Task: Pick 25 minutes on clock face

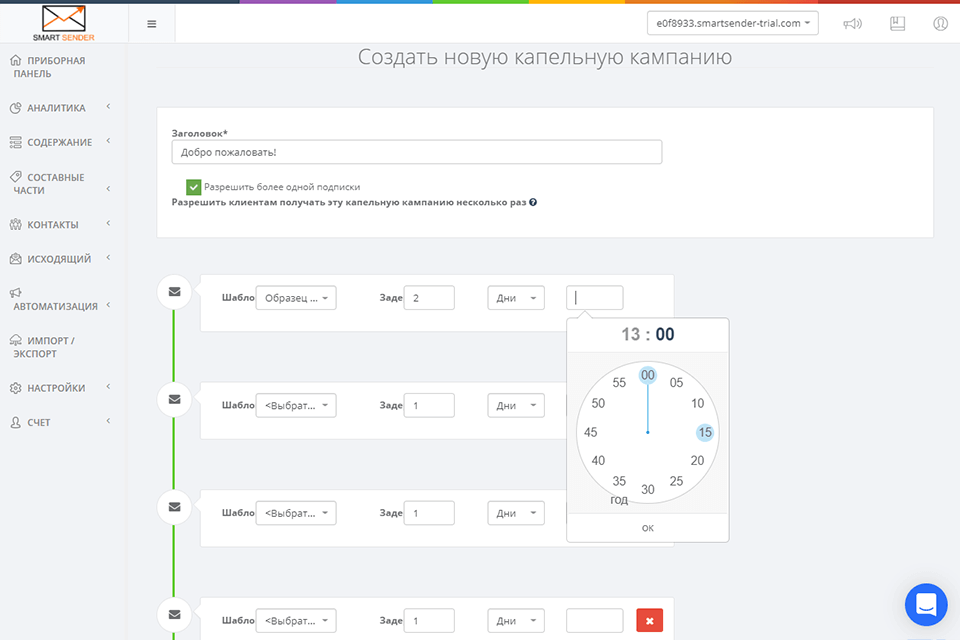Action: point(676,481)
